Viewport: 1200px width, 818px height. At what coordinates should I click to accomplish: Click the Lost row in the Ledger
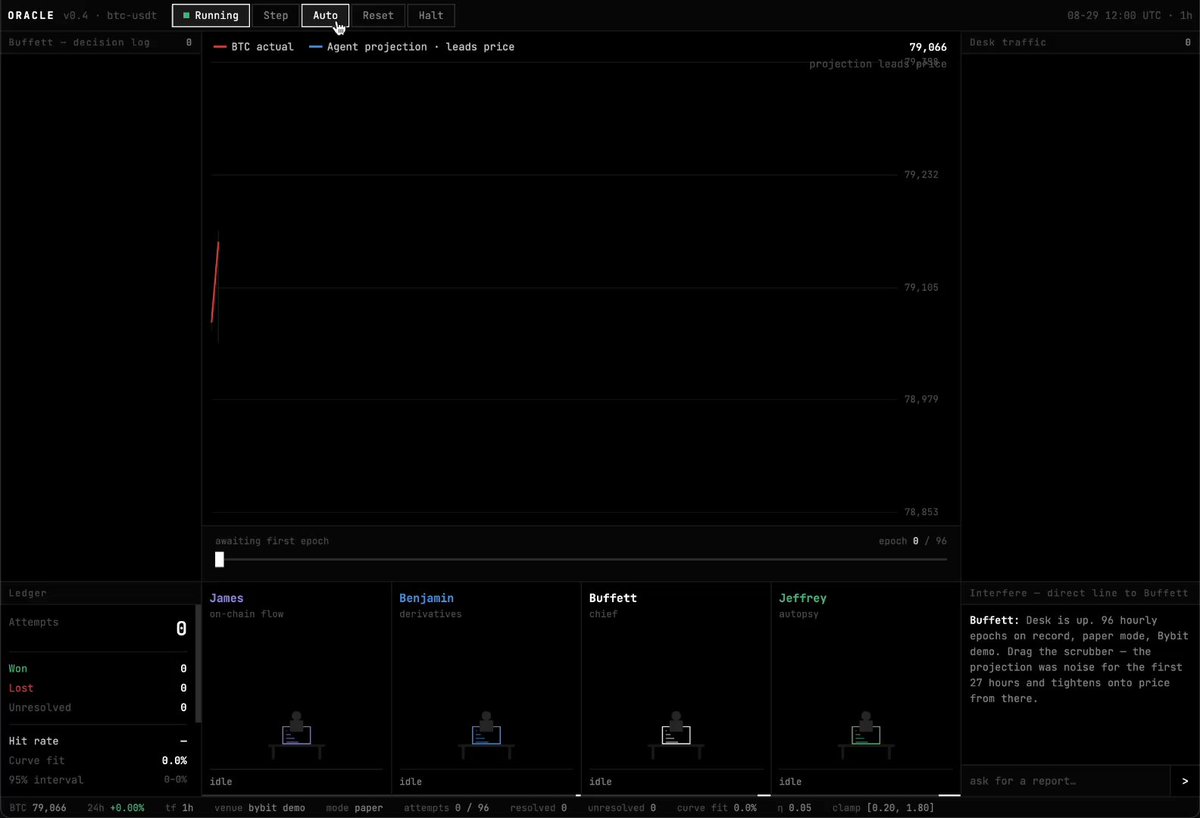tap(98, 688)
